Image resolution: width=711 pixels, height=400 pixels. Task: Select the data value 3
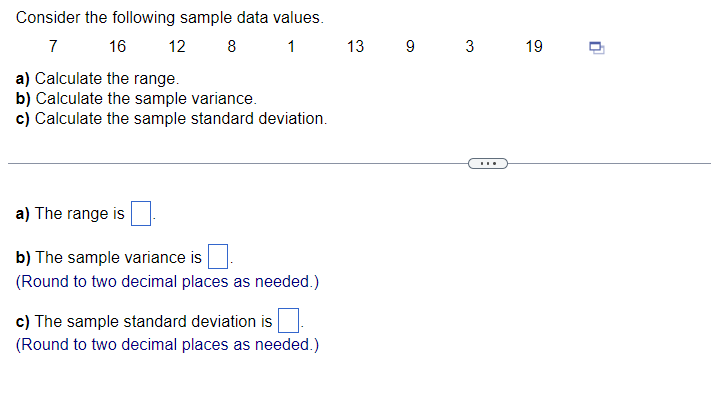pyautogui.click(x=469, y=46)
